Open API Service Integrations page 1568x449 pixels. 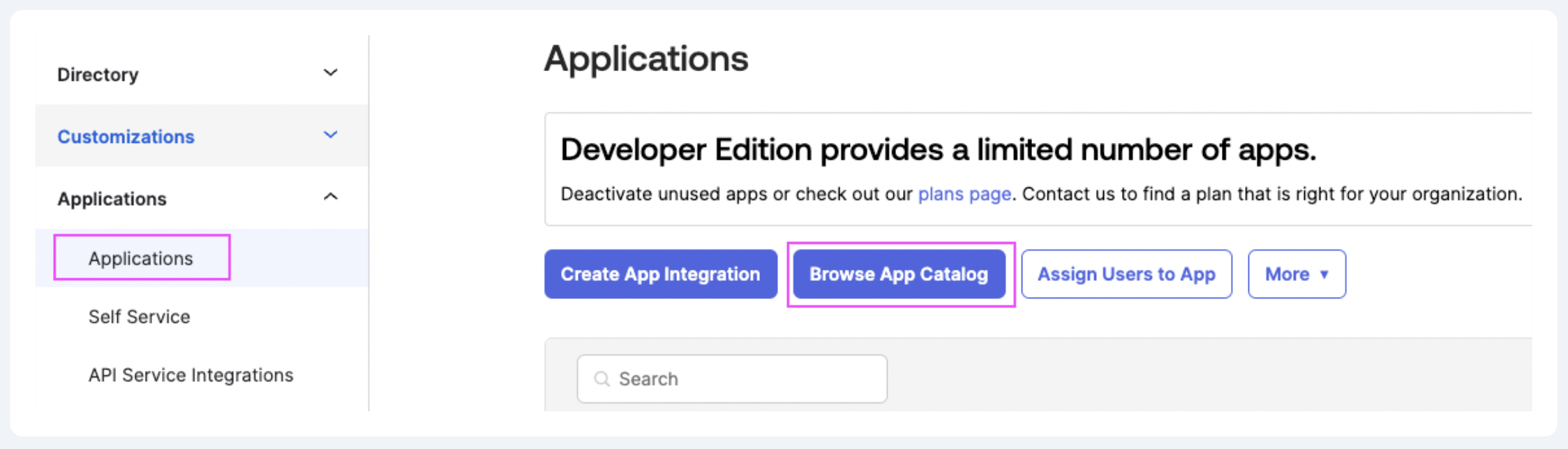tap(191, 375)
